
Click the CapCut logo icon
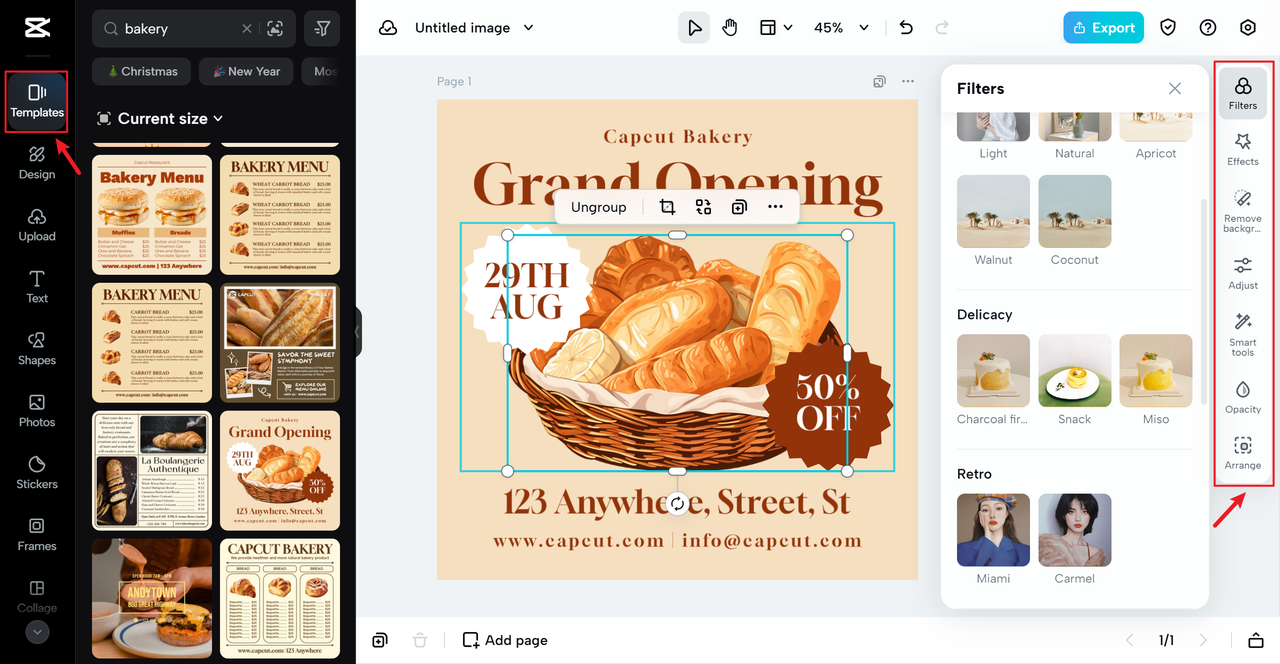point(37,28)
